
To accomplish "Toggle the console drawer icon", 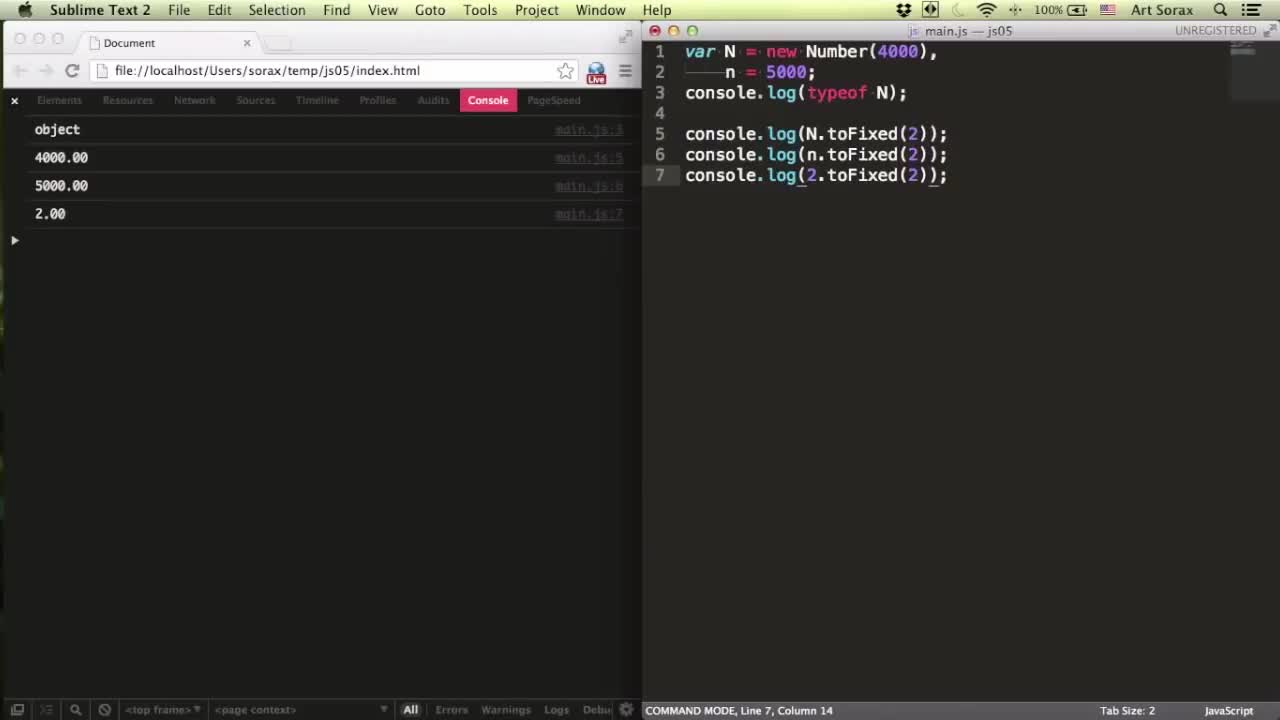I will [46, 710].
